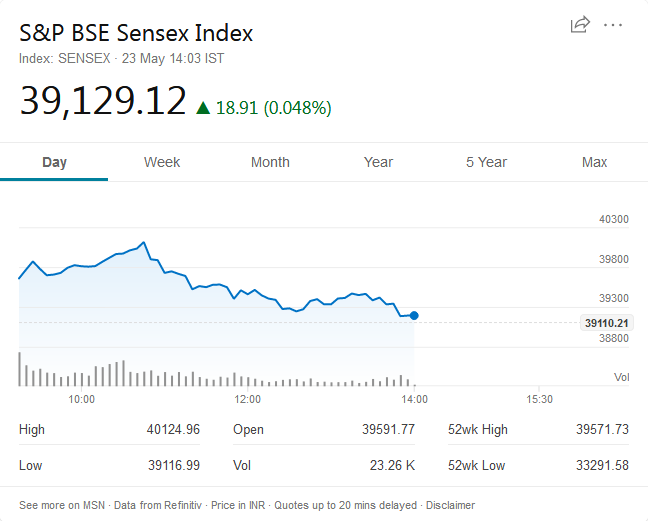Switch to the Week tab

162,162
